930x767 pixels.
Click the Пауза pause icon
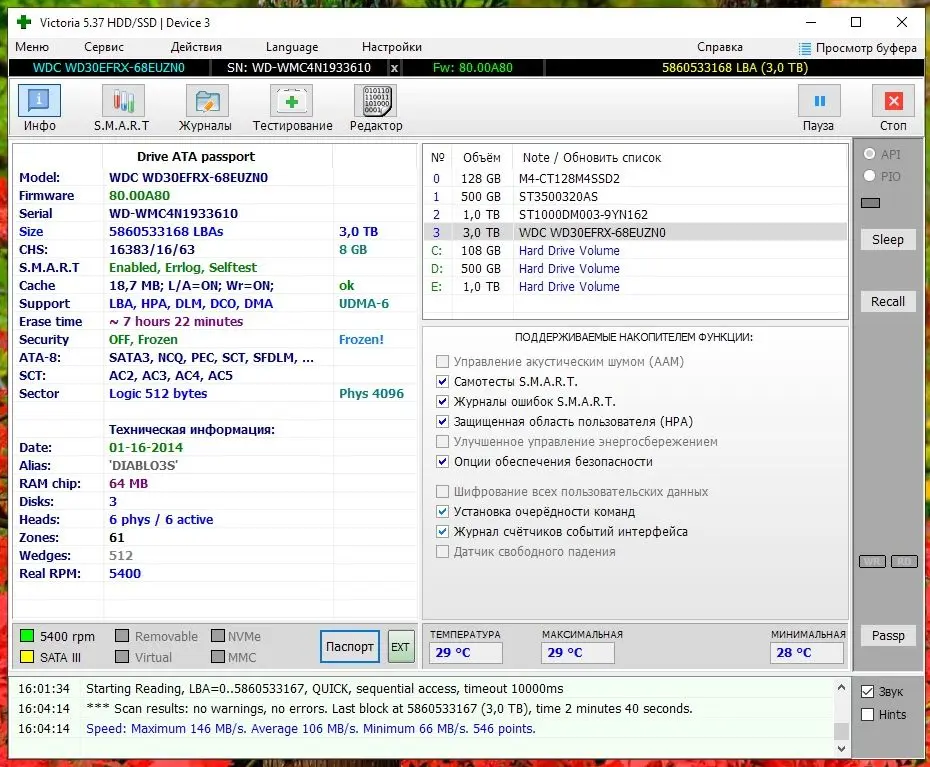click(x=819, y=100)
